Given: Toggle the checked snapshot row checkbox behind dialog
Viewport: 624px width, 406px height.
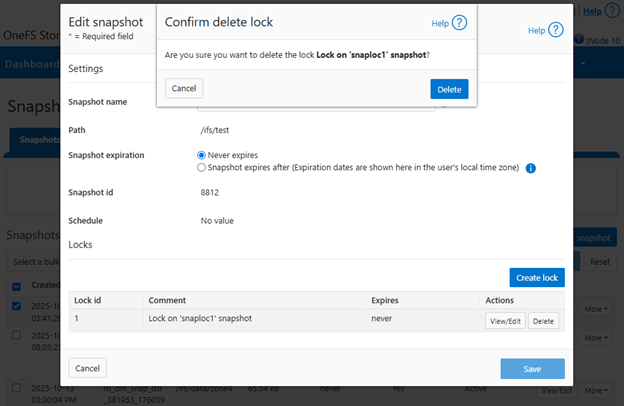Looking at the screenshot, I should (17, 306).
